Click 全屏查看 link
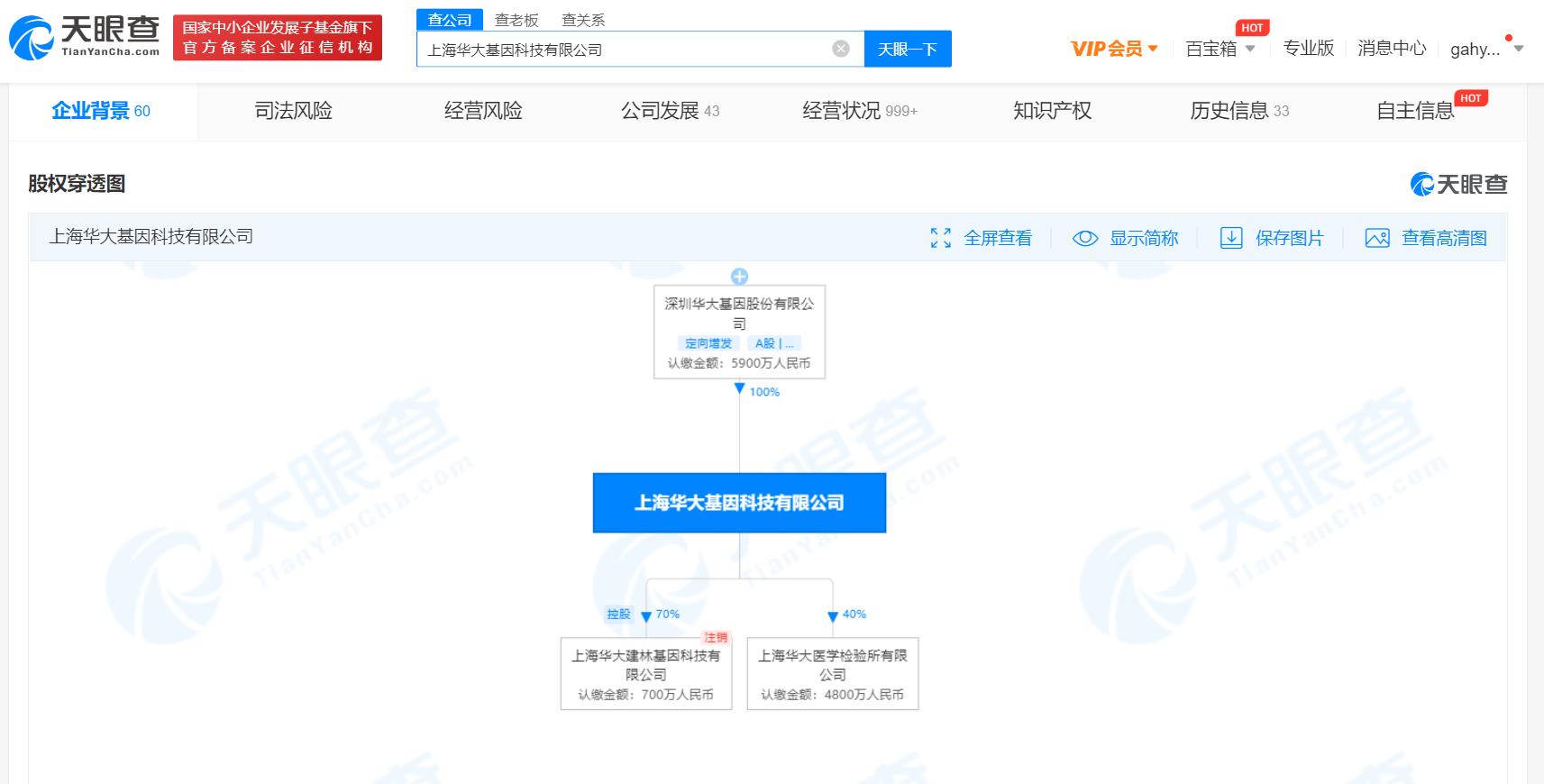The image size is (1544, 784). tap(998, 238)
